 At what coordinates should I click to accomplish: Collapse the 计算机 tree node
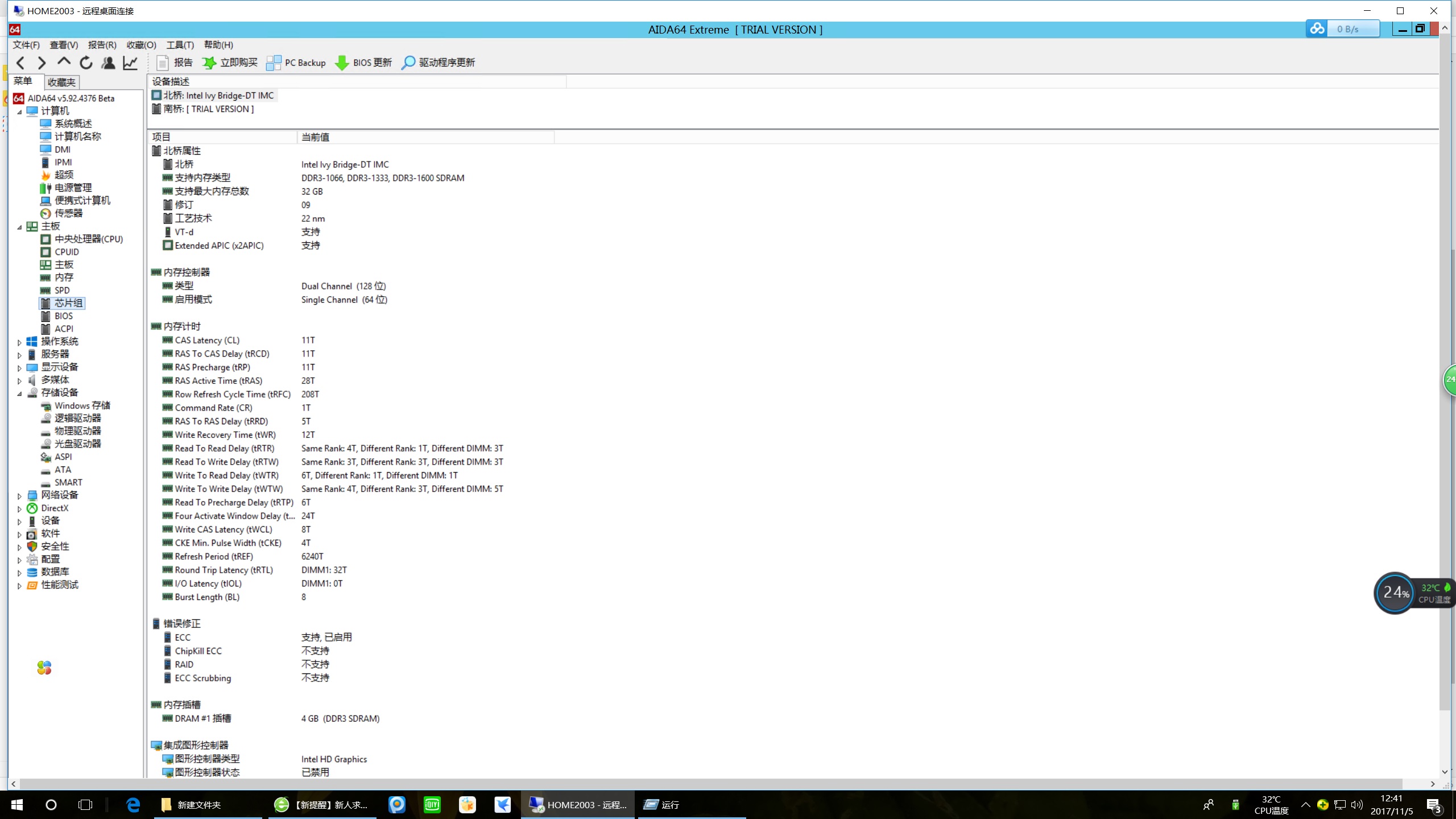(19, 111)
